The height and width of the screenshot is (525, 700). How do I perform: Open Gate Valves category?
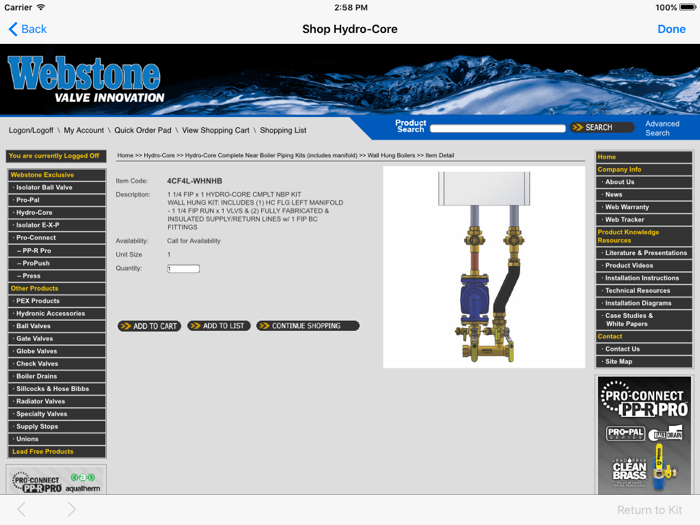57,338
